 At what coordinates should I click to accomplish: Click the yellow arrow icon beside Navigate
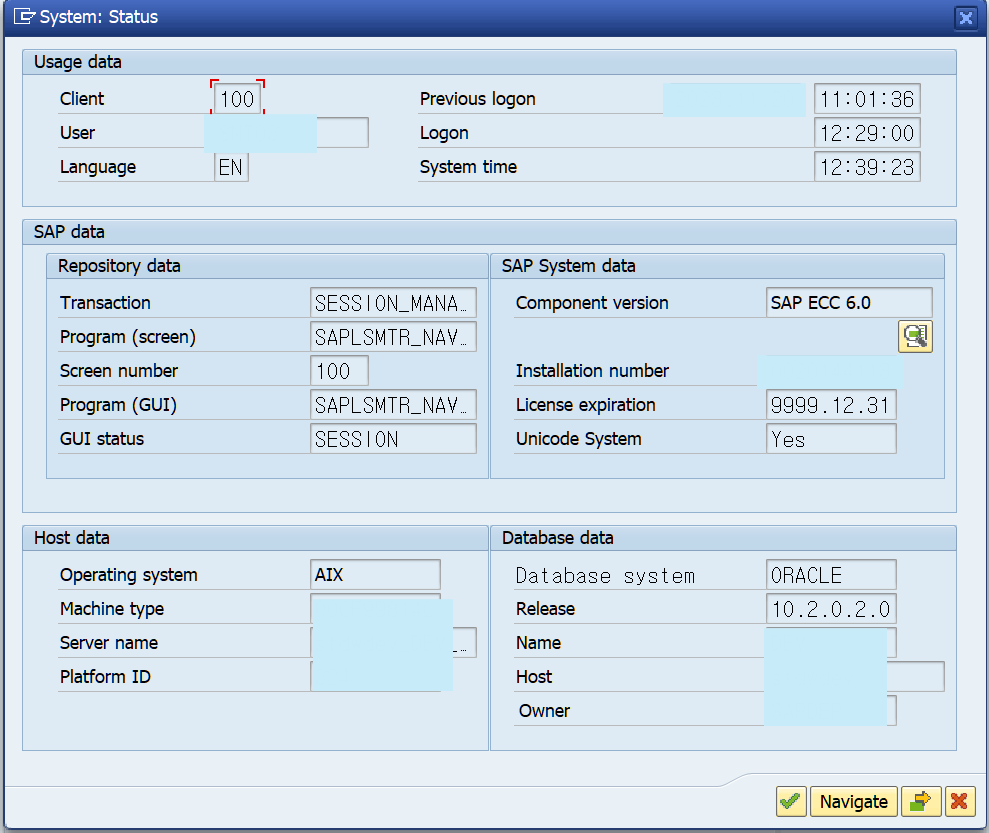(x=921, y=801)
